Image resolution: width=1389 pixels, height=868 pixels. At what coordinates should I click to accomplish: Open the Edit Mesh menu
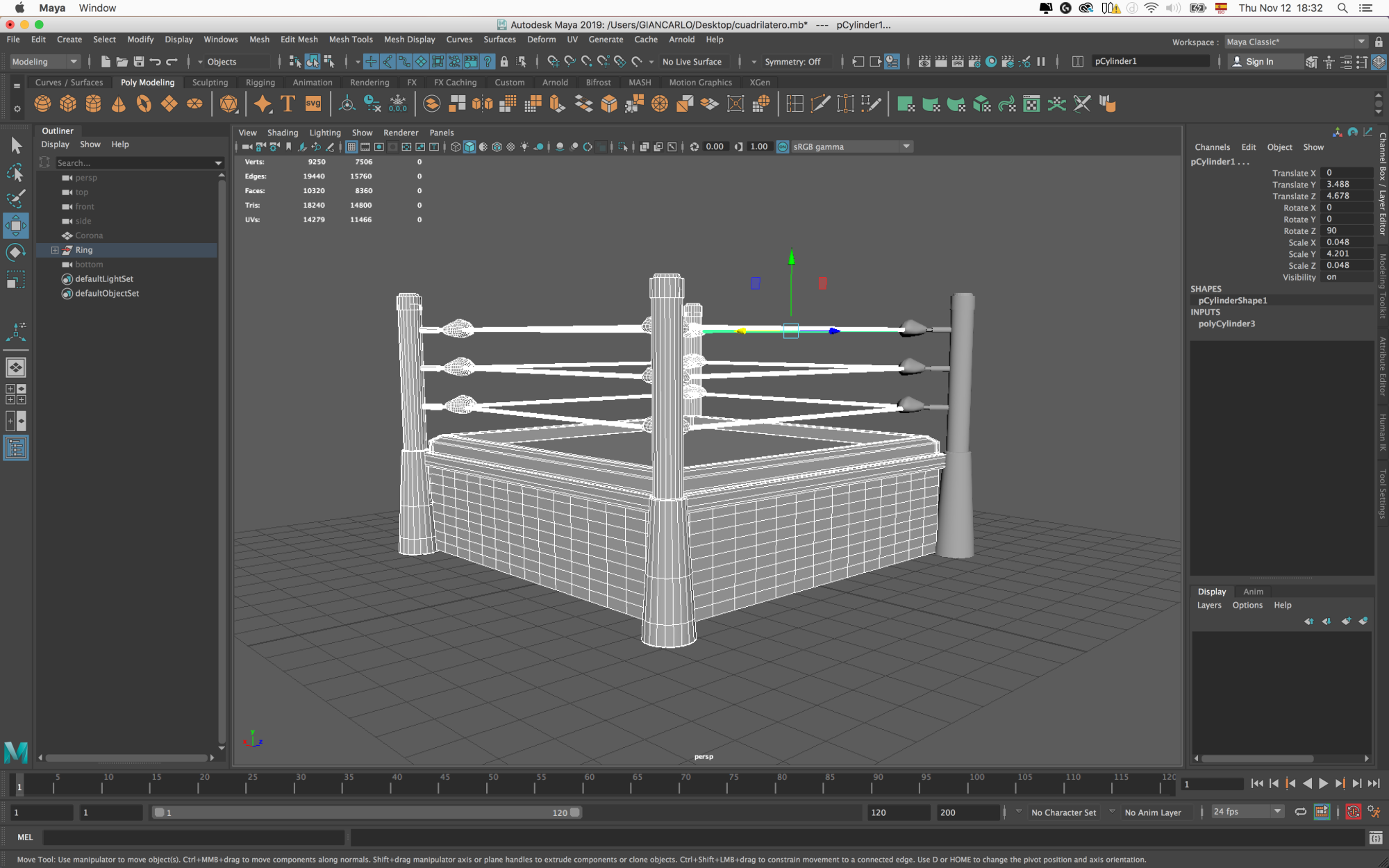tap(299, 40)
